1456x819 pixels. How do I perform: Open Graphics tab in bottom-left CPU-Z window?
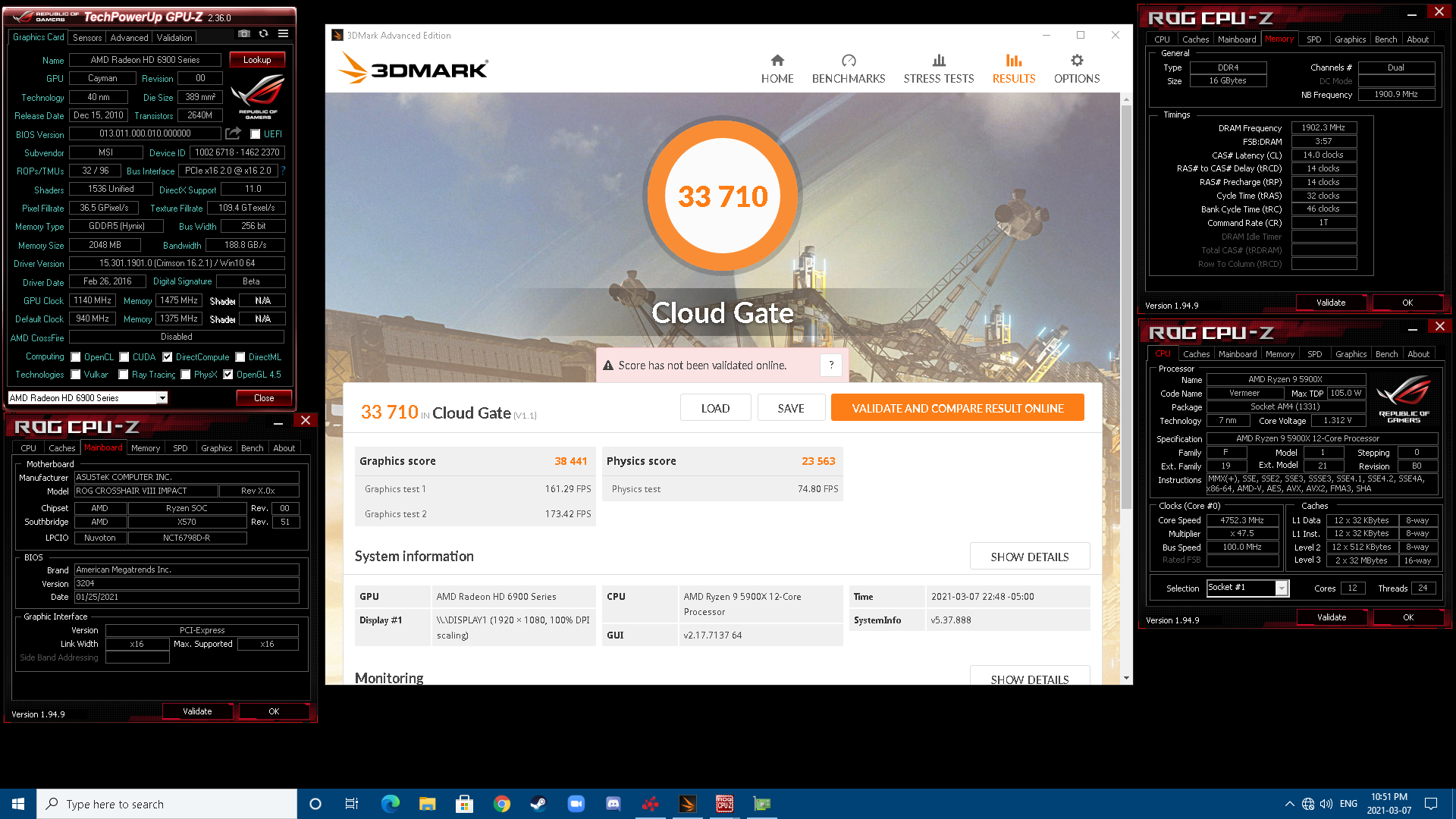[216, 448]
